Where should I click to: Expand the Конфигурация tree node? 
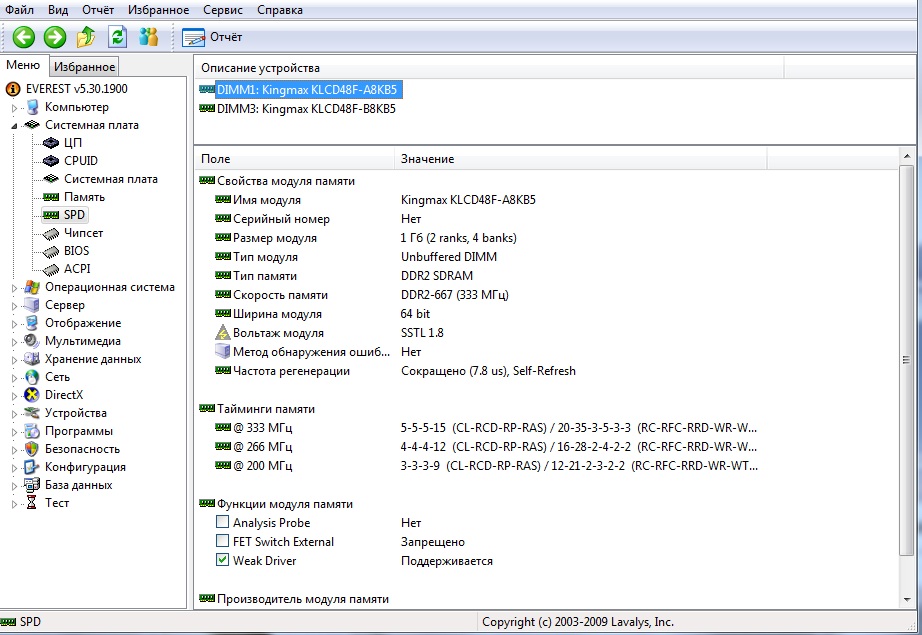pos(15,468)
